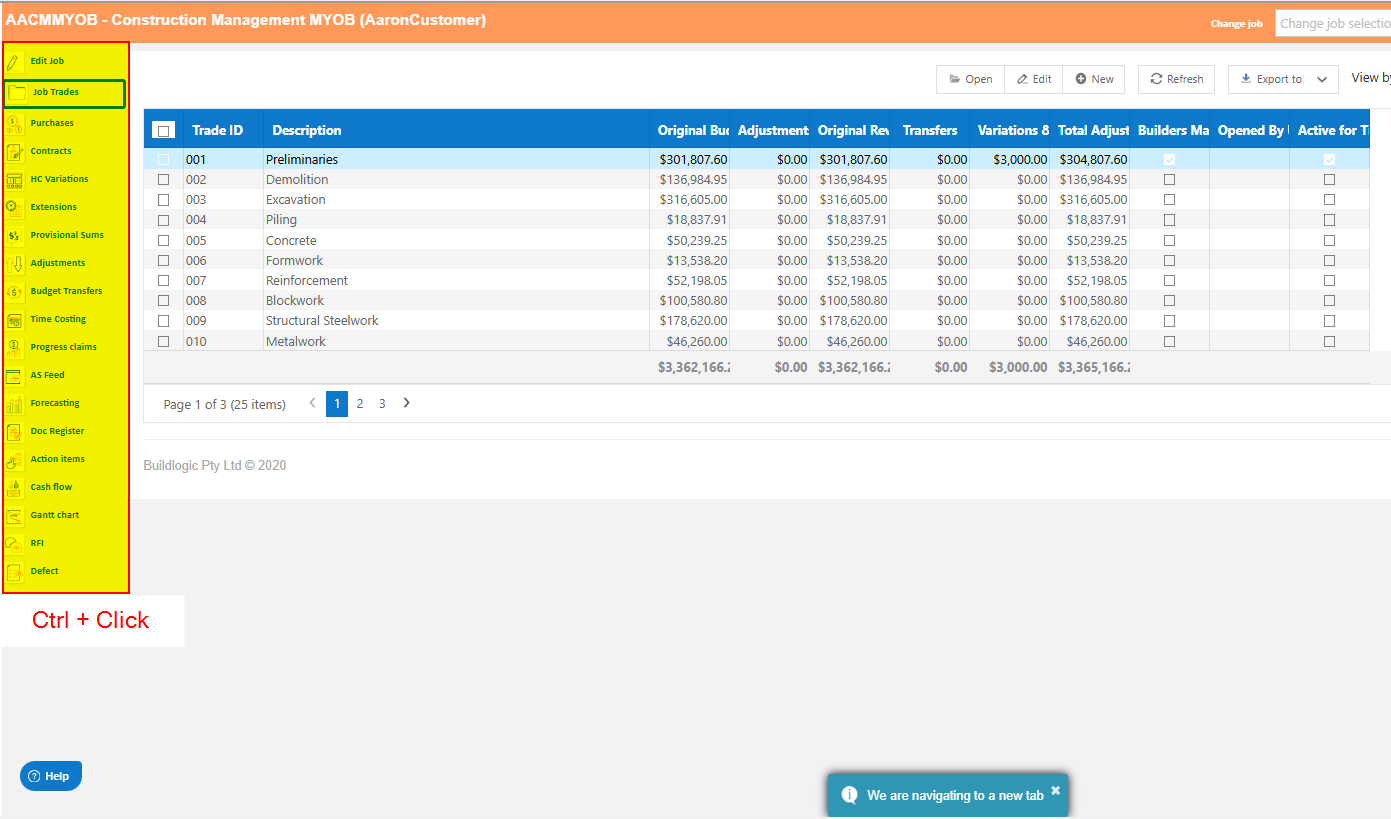Dismiss the navigating notification with X
This screenshot has width=1391, height=819.
coord(1055,790)
